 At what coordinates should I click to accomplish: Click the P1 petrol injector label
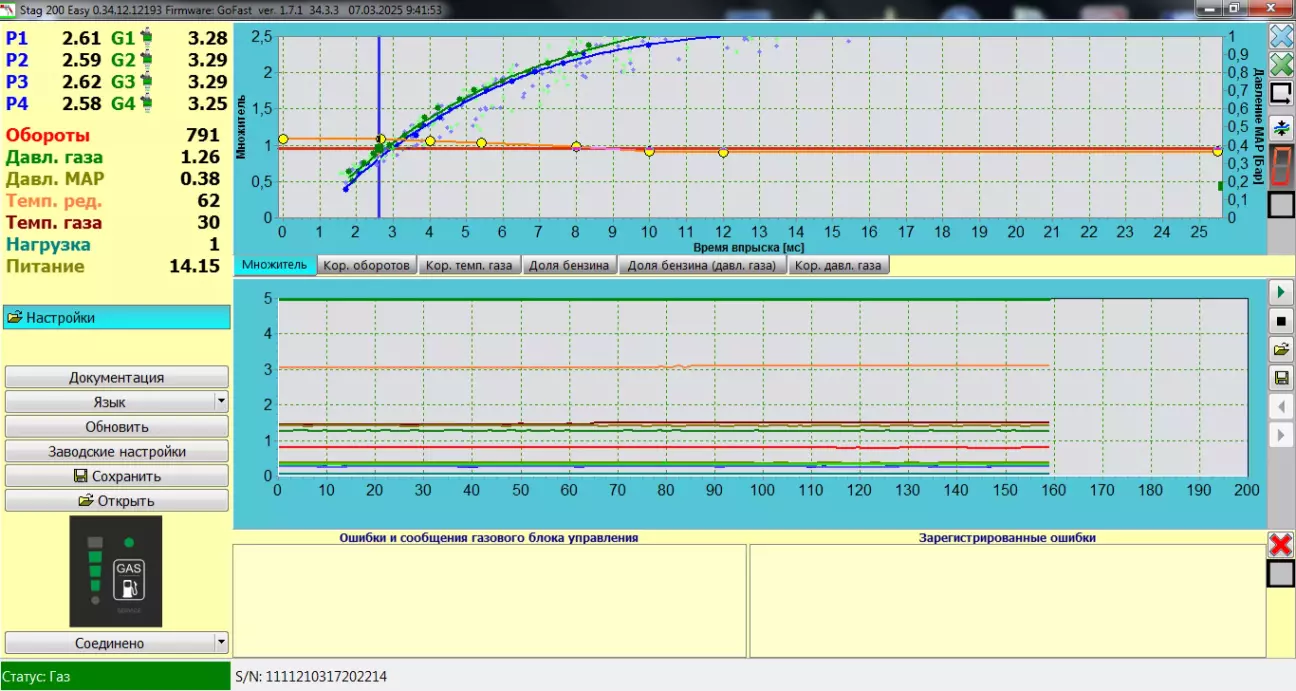point(17,38)
